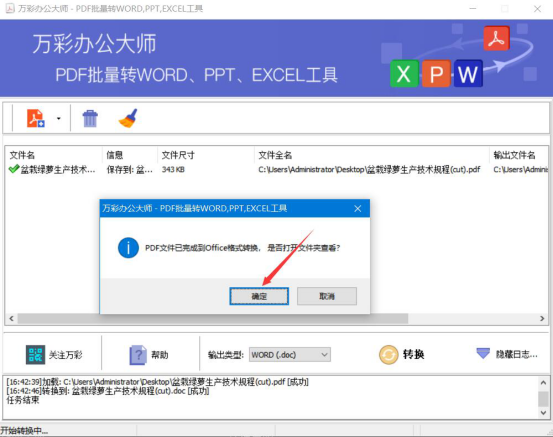Click the horizontal scrollbar thumb in file list
Viewport: 553px width, 437px height.
pos(213,318)
